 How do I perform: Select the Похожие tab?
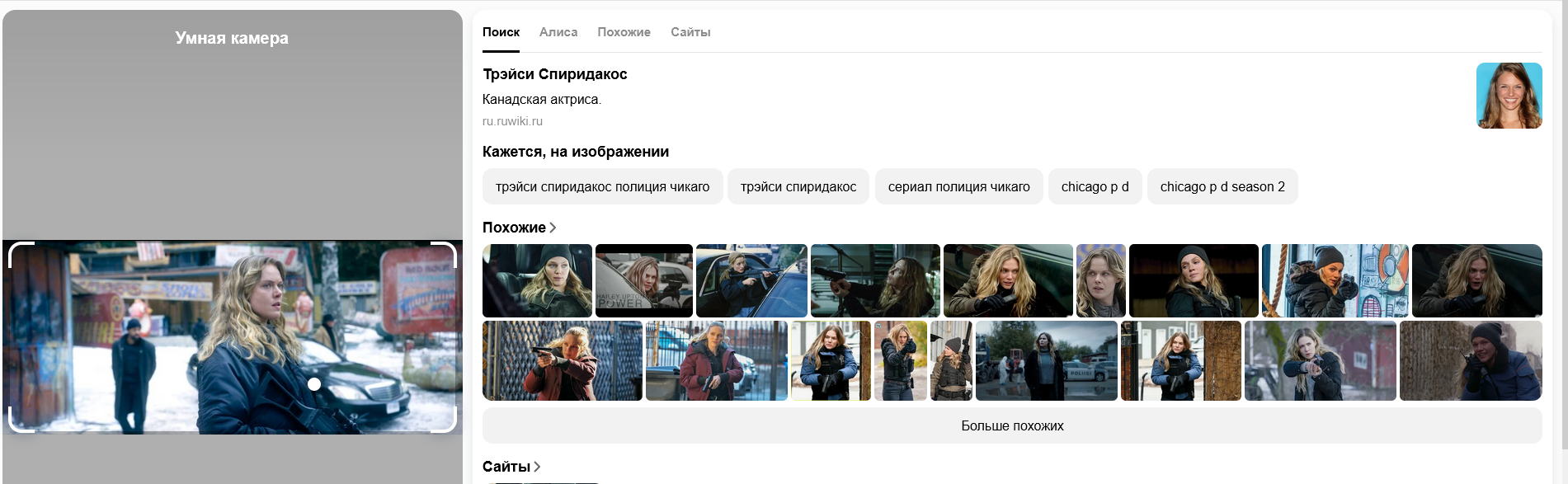pyautogui.click(x=624, y=32)
